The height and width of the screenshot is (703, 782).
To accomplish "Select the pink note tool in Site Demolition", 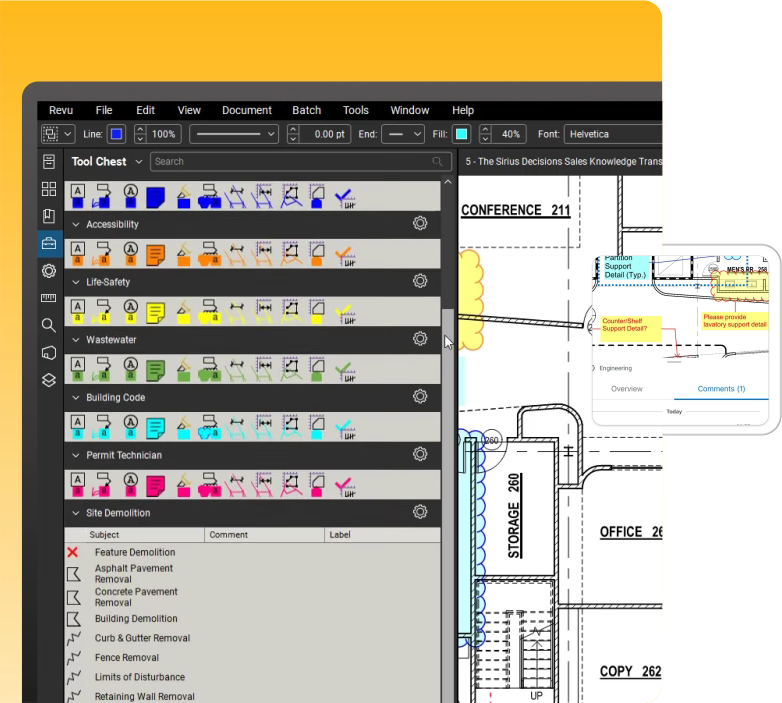I will tap(156, 486).
